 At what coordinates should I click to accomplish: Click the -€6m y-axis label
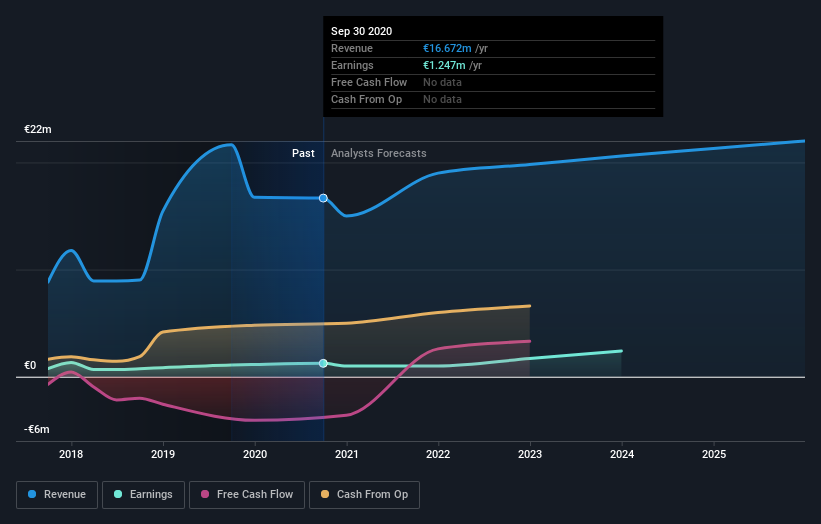coord(37,429)
